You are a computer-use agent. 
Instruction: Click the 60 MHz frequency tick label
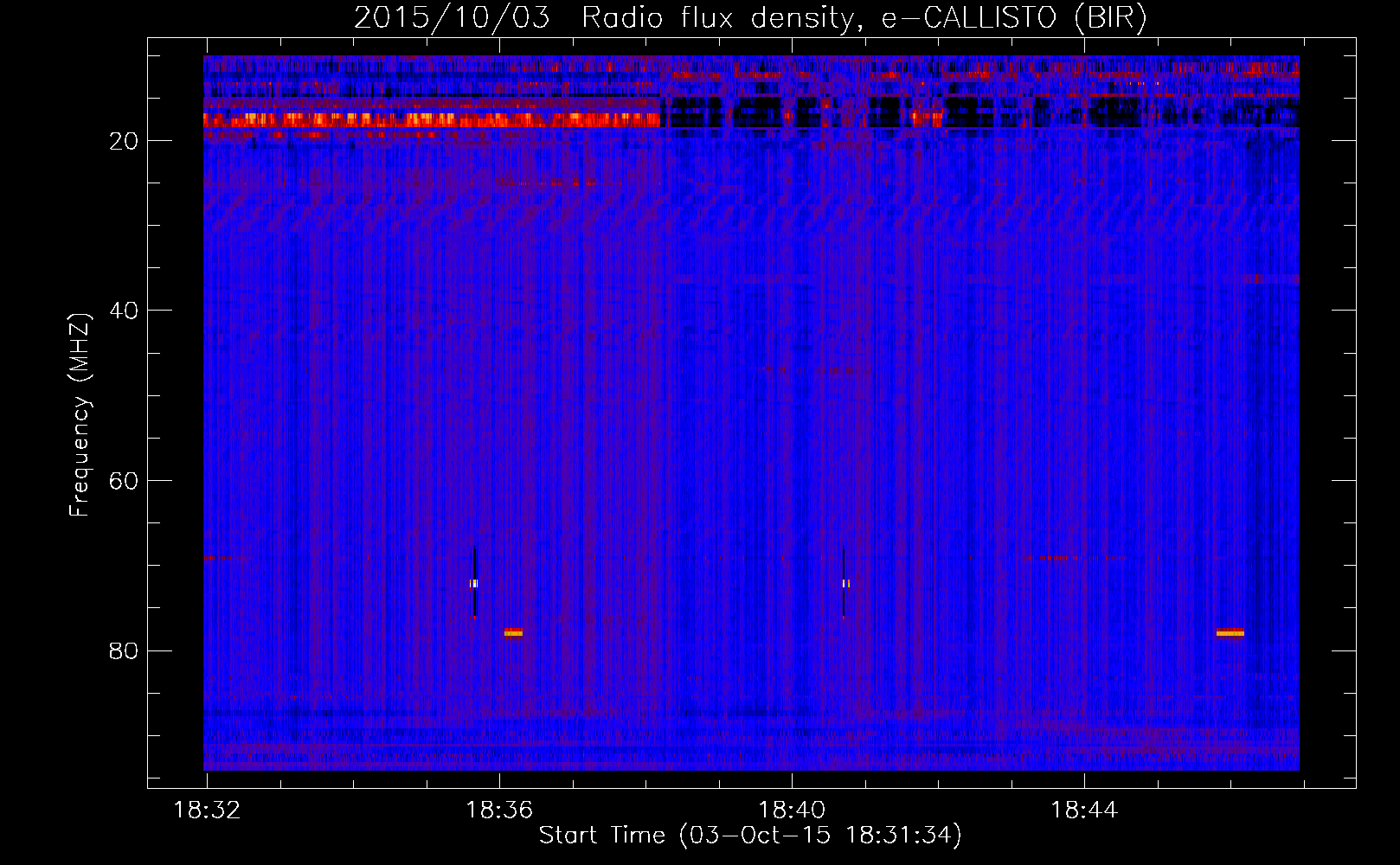[x=124, y=481]
